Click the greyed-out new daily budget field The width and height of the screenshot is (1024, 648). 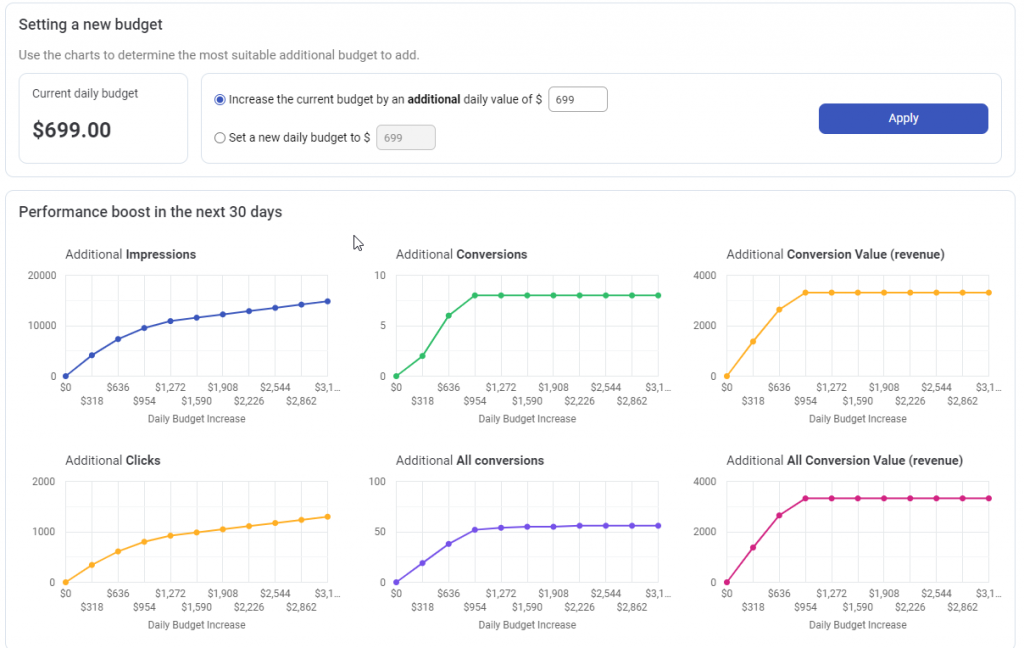[405, 138]
